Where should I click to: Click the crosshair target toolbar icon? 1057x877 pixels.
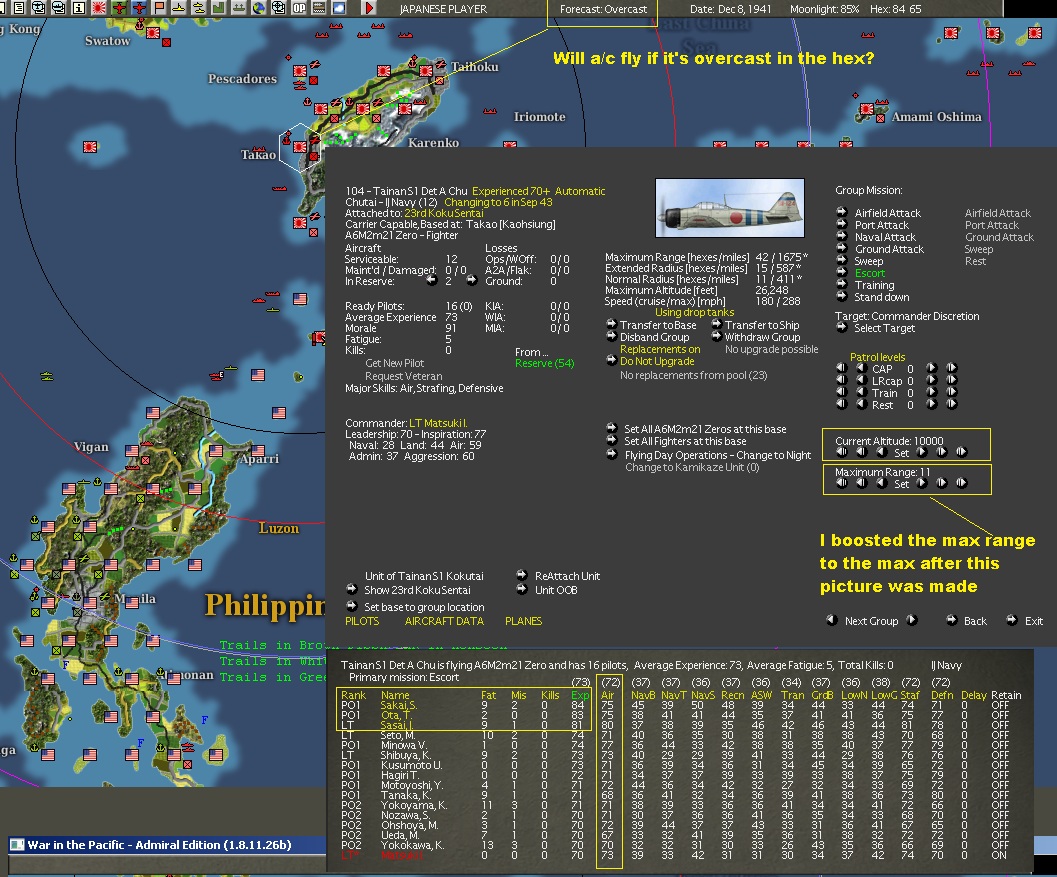(x=278, y=8)
